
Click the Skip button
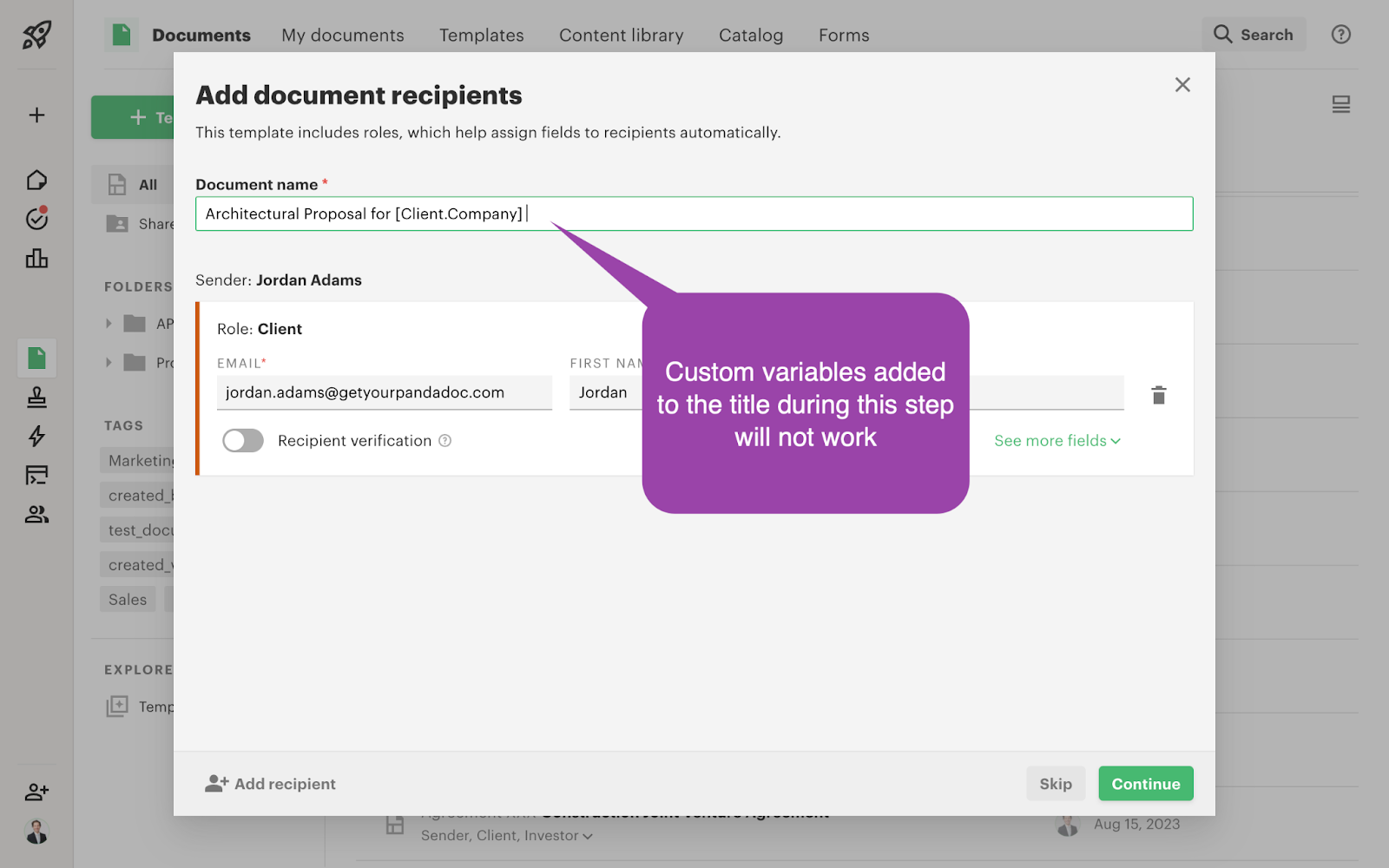click(x=1055, y=784)
